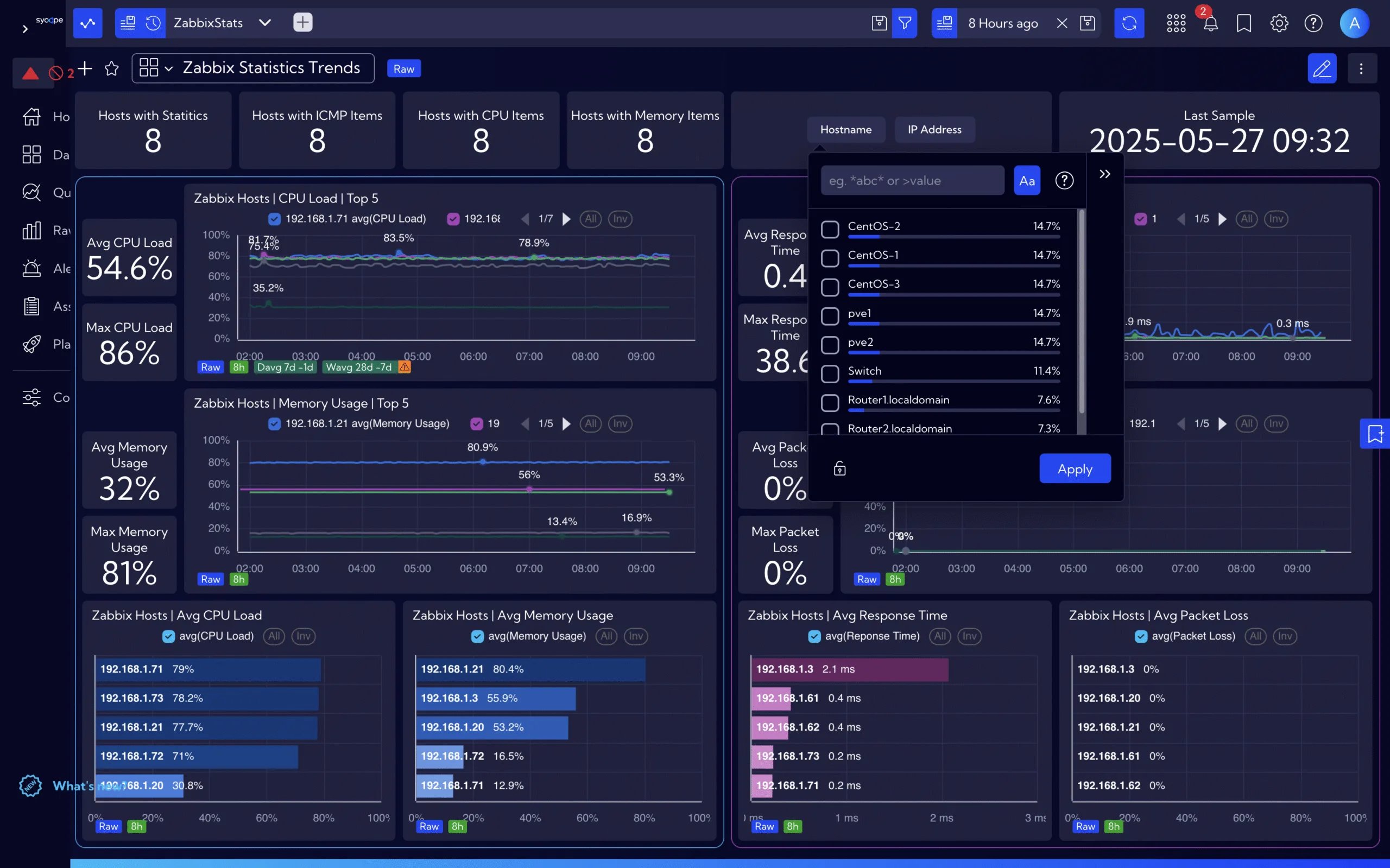
Task: Go to next CPU Load legend page
Action: tap(566, 219)
